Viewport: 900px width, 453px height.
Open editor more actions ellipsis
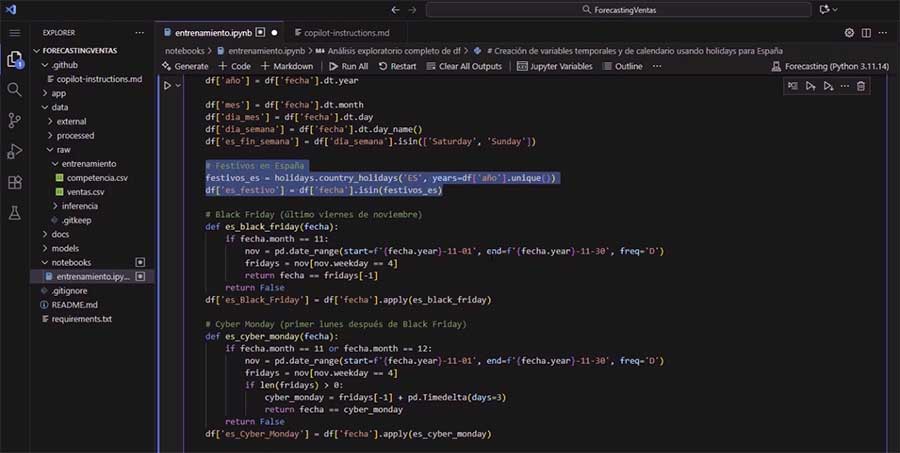(x=883, y=33)
